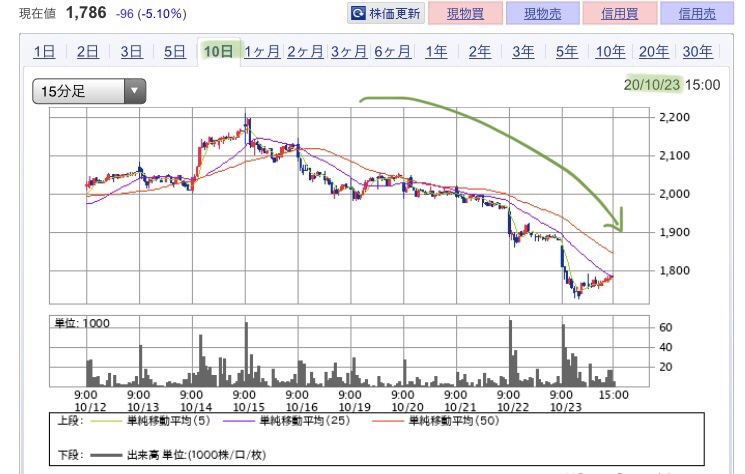Switch chart to 1ヶ月 range
Image resolution: width=745 pixels, height=474 pixels.
pyautogui.click(x=262, y=52)
